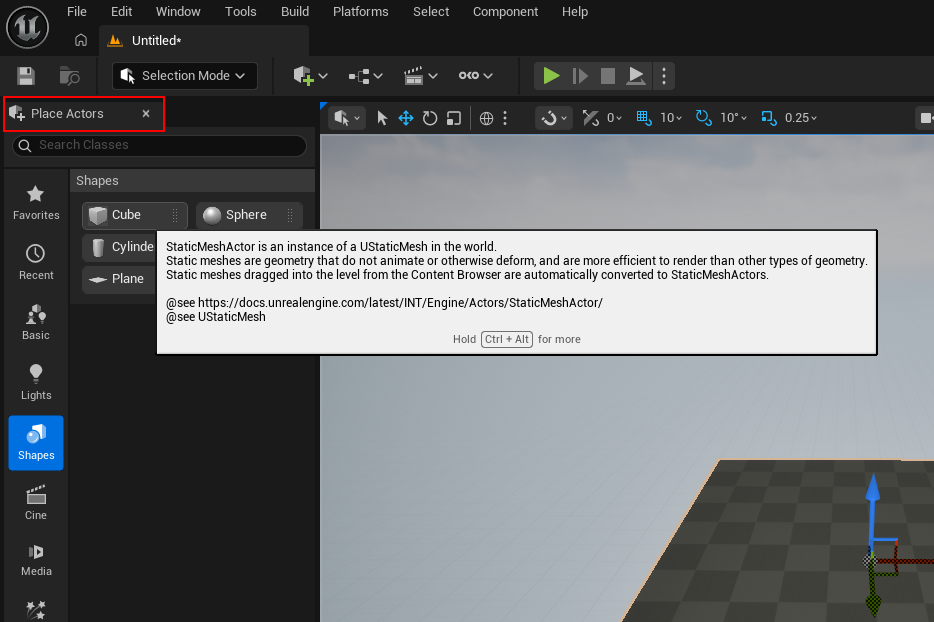Open the Edit menu

click(122, 12)
